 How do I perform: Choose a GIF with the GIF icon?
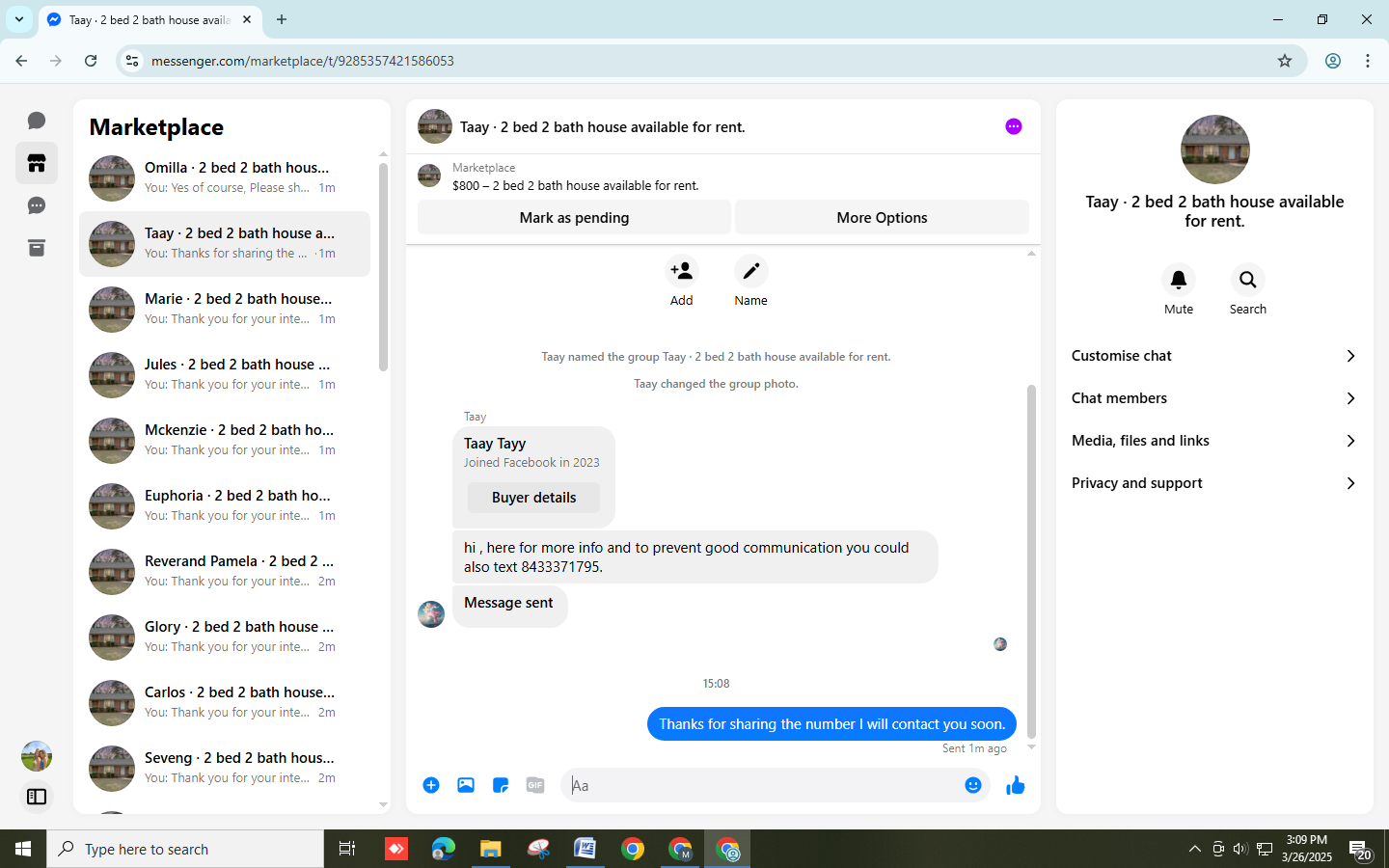tap(535, 785)
